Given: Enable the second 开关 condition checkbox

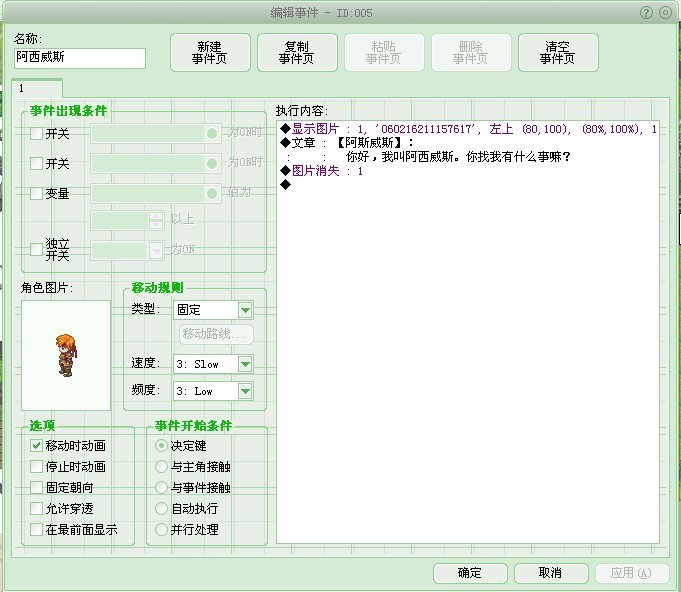Looking at the screenshot, I should pos(36,163).
